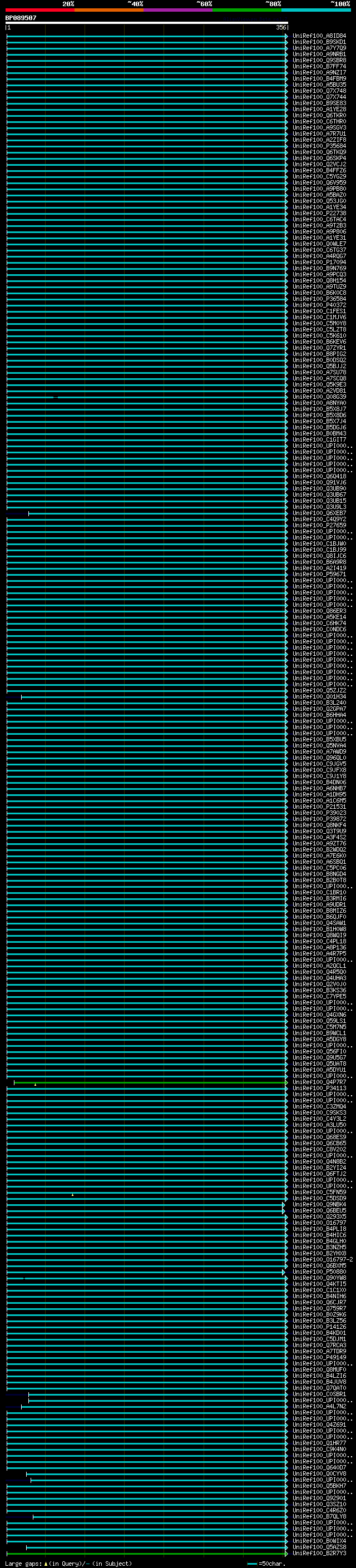356x1568 pixels.
Task: Select the UniRef100_Q92901 label
Action: [x=319, y=1498]
